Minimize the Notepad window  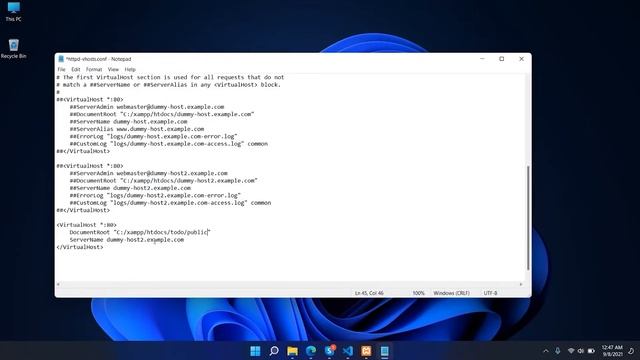(482, 59)
